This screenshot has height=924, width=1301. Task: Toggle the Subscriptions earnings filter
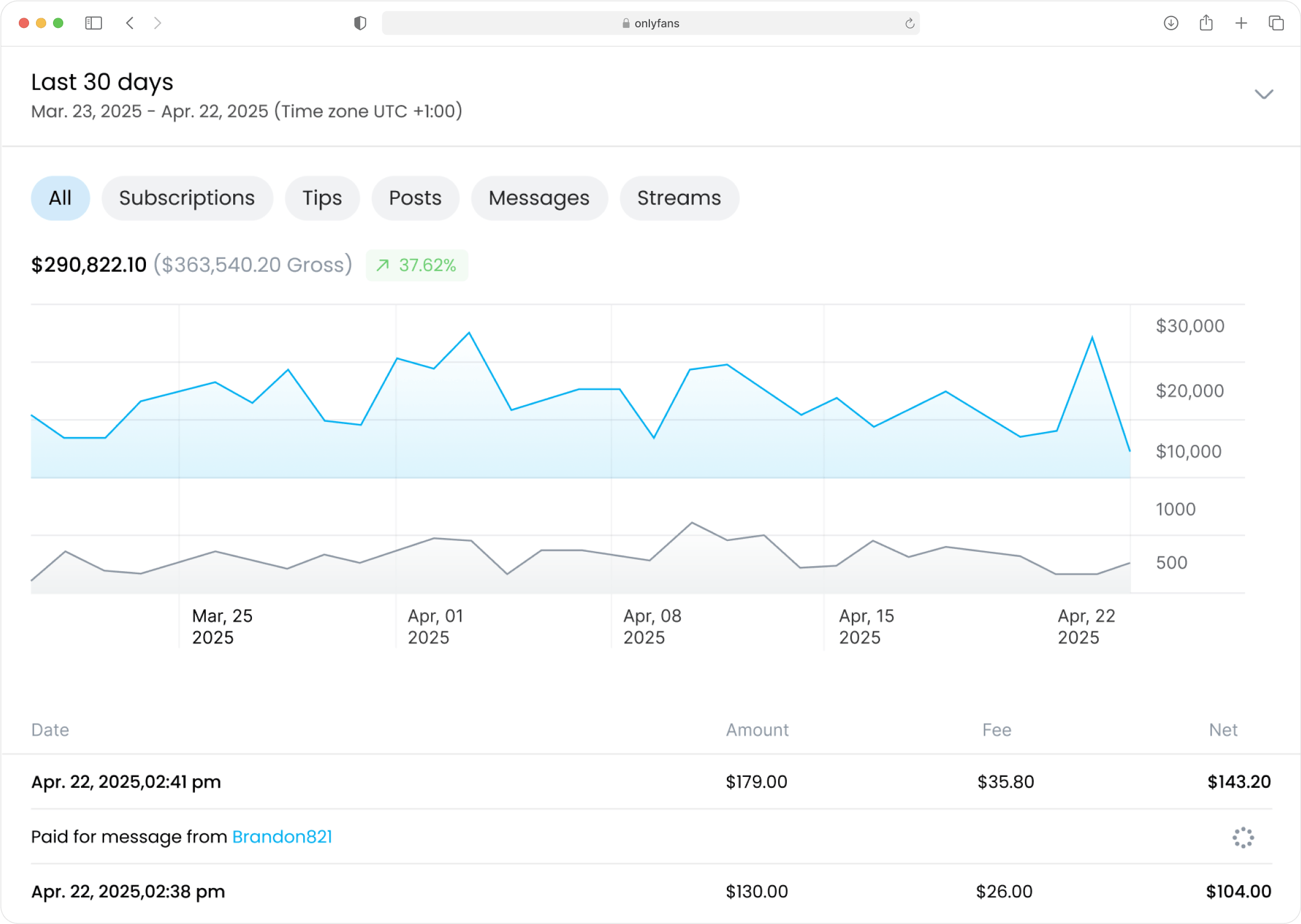pos(187,198)
